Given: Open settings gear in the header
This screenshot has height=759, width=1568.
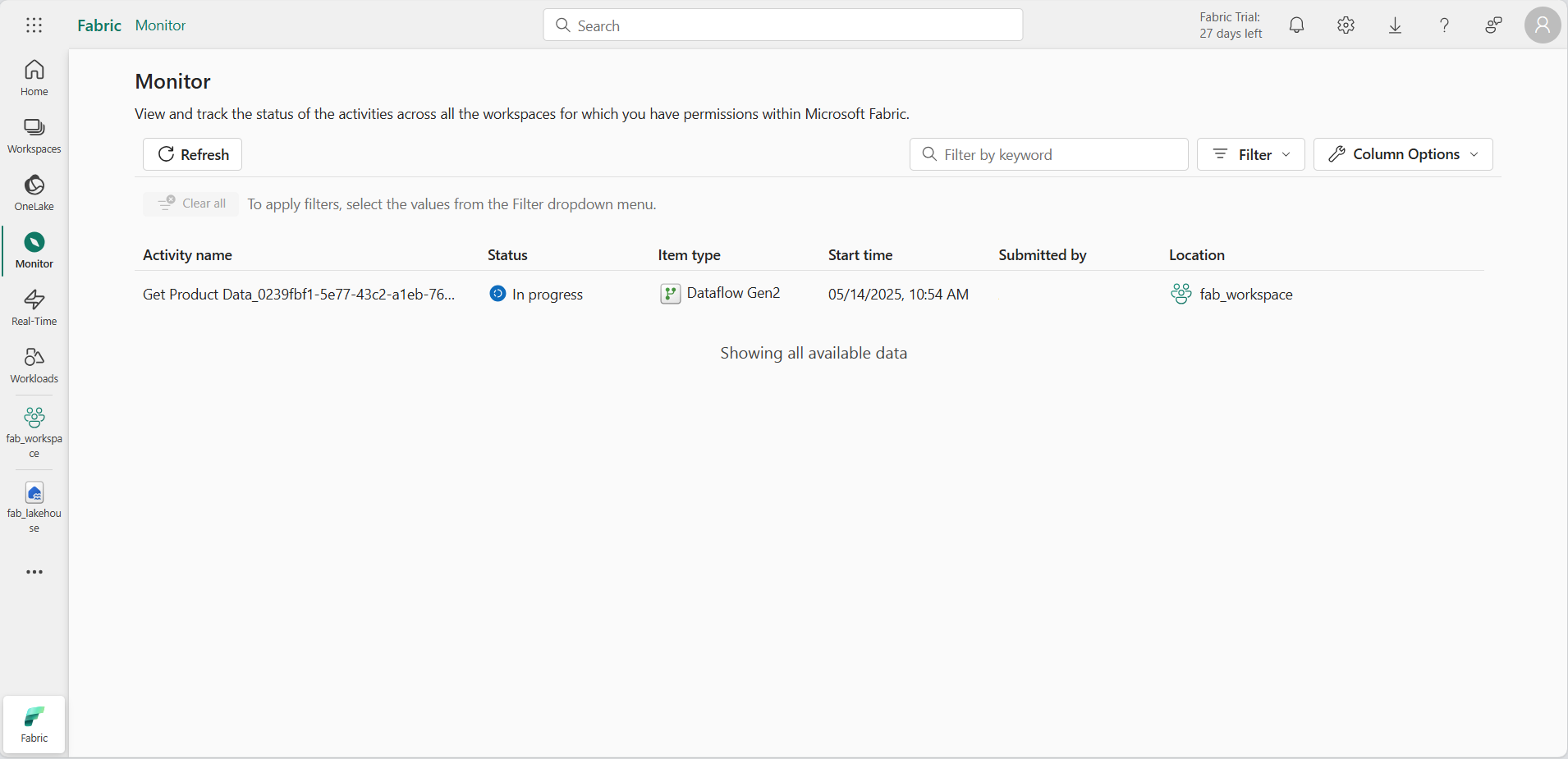Looking at the screenshot, I should (x=1346, y=25).
